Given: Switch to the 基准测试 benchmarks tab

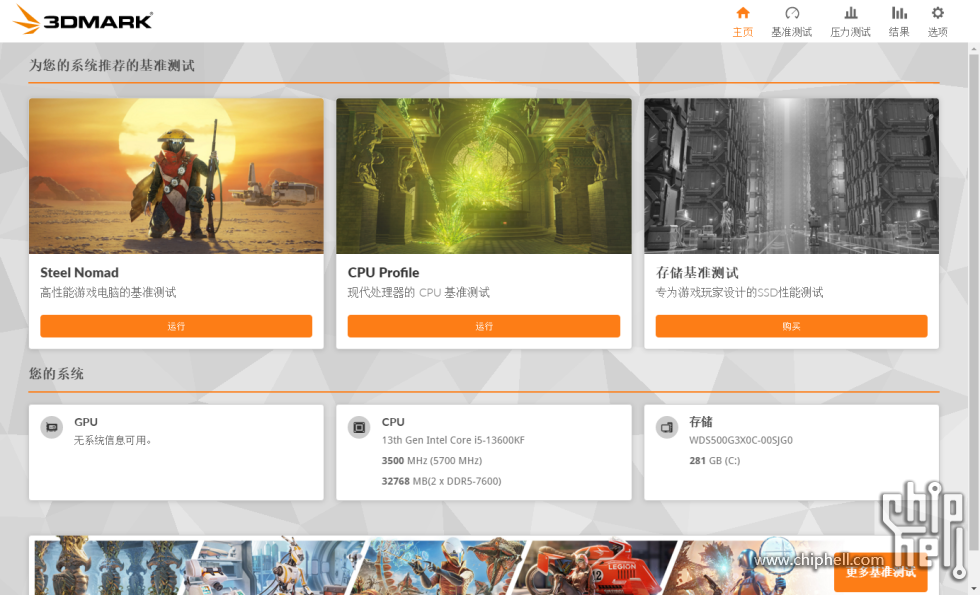Looking at the screenshot, I should (x=791, y=22).
